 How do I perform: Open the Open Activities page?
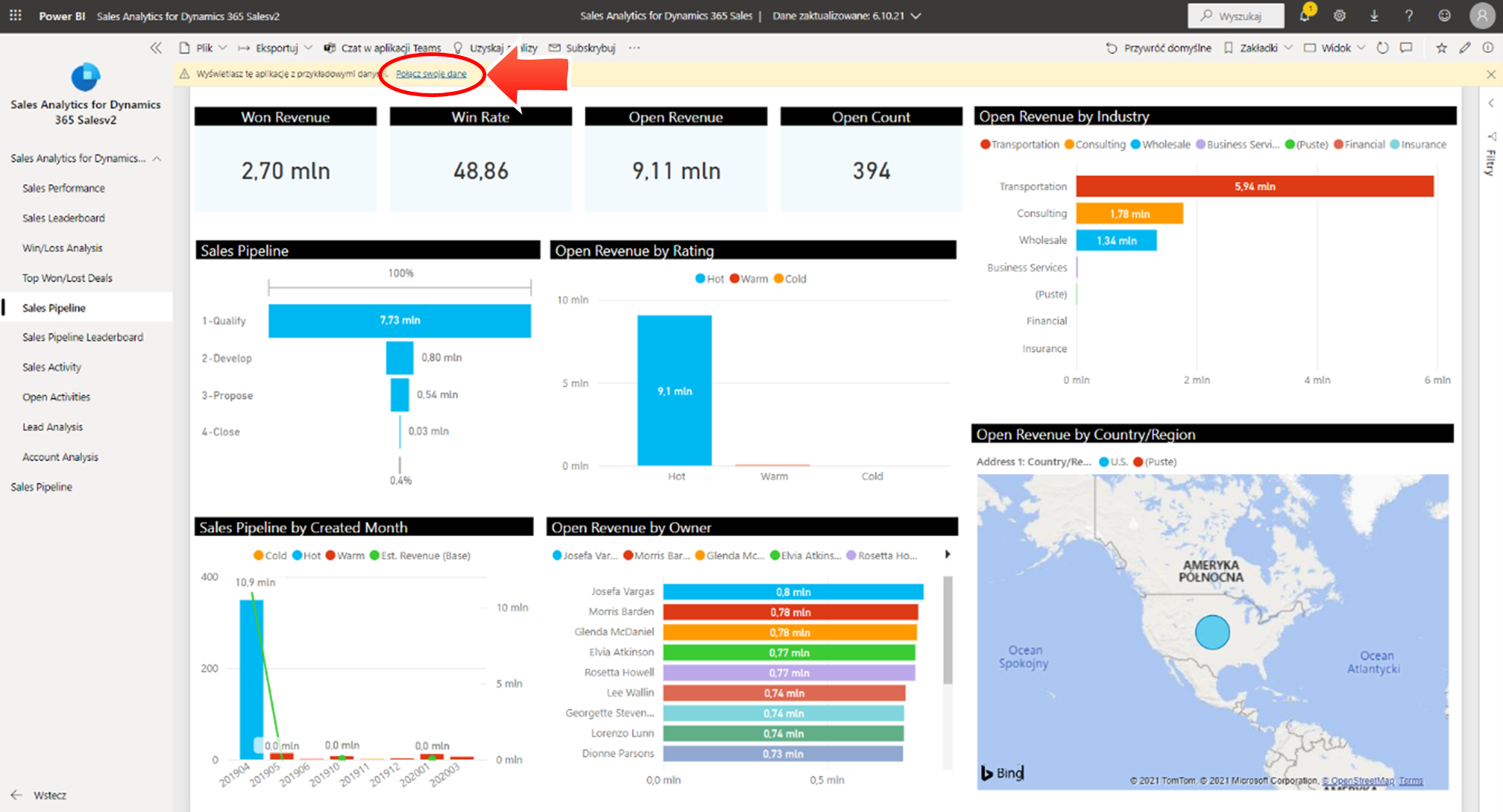56,397
